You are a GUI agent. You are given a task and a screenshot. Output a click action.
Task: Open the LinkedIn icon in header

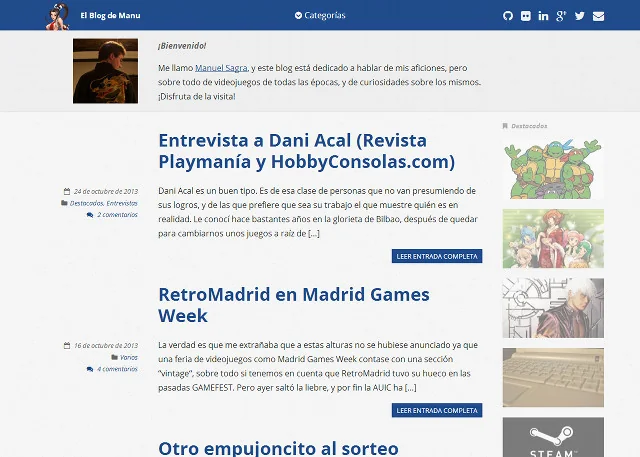543,16
